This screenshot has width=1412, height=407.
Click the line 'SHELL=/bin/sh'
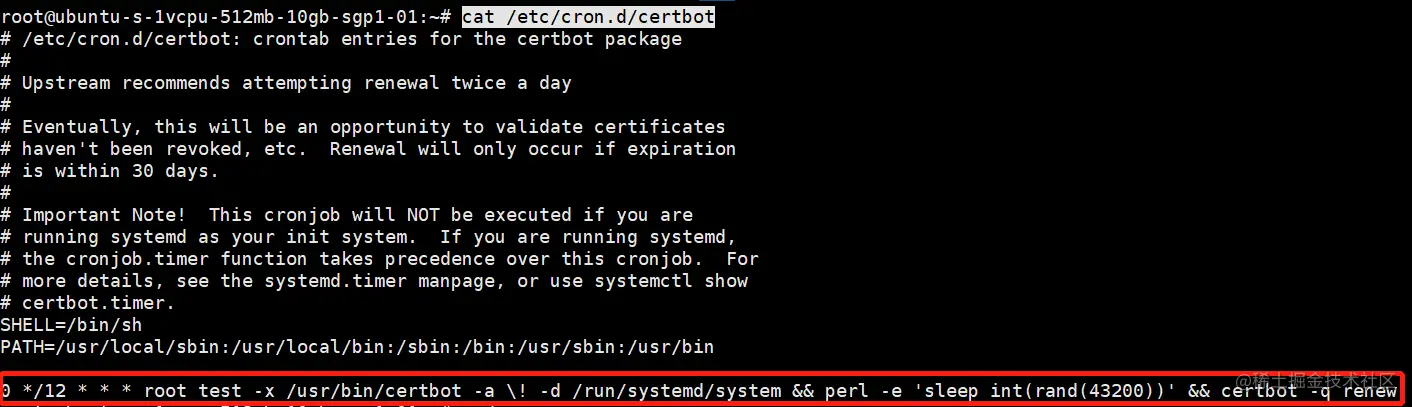coord(71,325)
